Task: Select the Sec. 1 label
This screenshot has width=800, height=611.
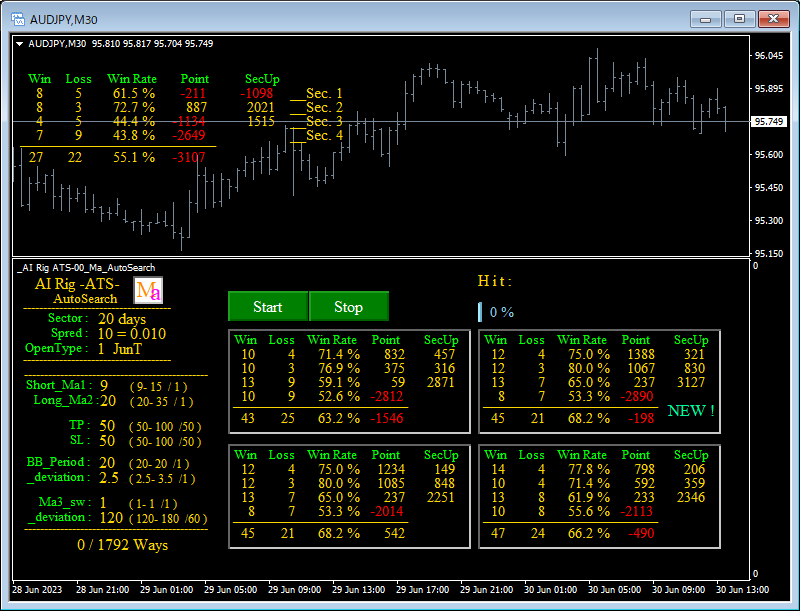Action: (x=324, y=93)
